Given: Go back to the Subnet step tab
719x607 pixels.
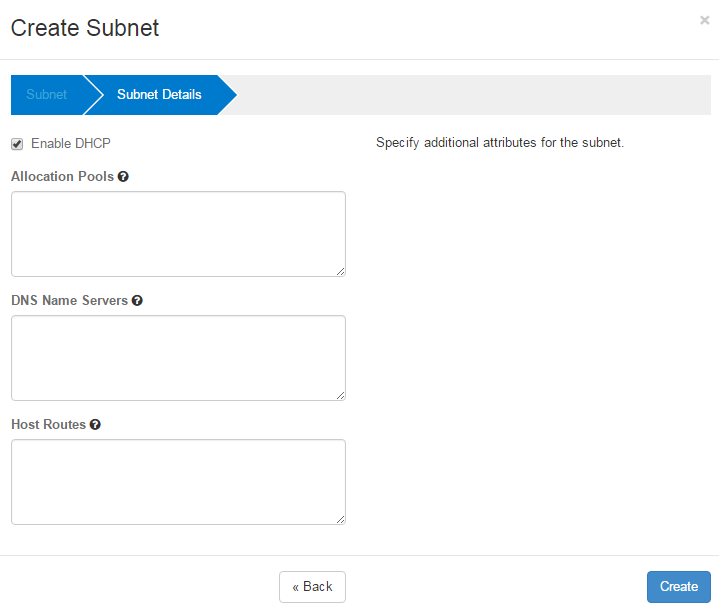Looking at the screenshot, I should click(46, 95).
